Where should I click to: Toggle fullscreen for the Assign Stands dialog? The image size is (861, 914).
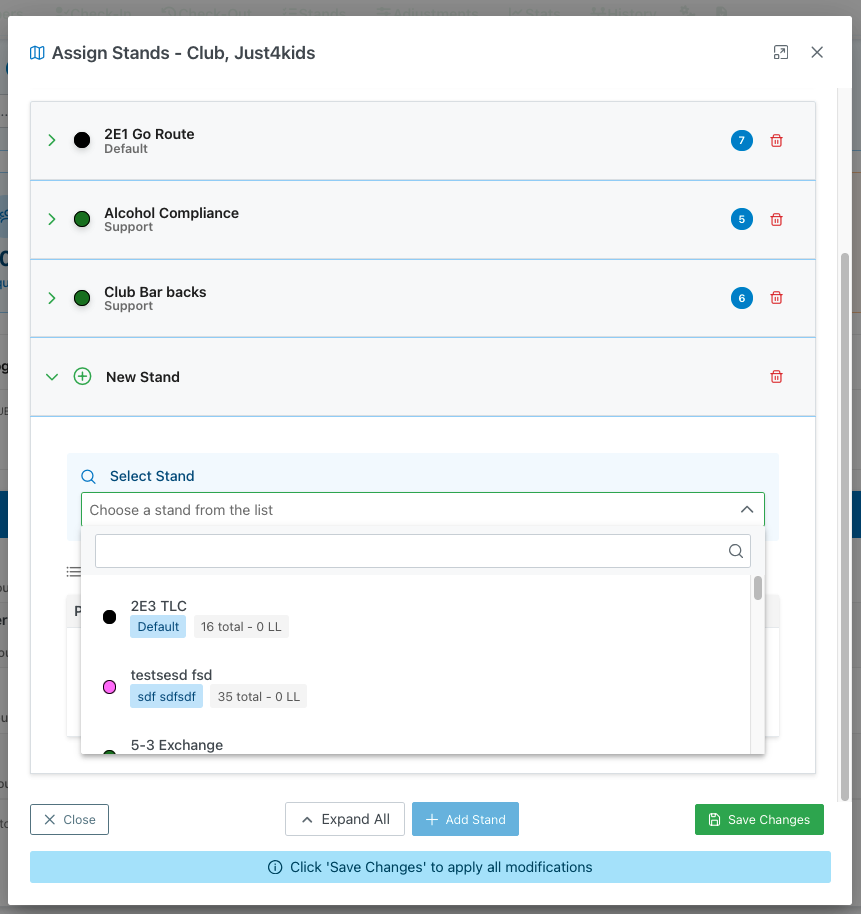pos(781,53)
